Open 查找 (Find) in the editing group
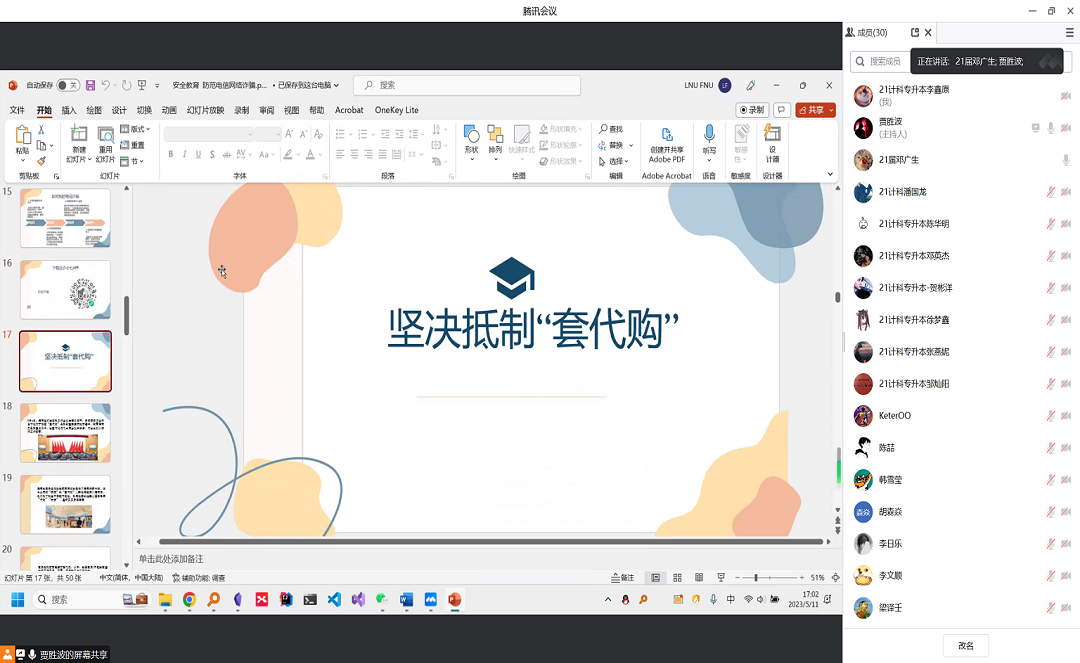Screen dimensions: 1080x663 pos(609,128)
